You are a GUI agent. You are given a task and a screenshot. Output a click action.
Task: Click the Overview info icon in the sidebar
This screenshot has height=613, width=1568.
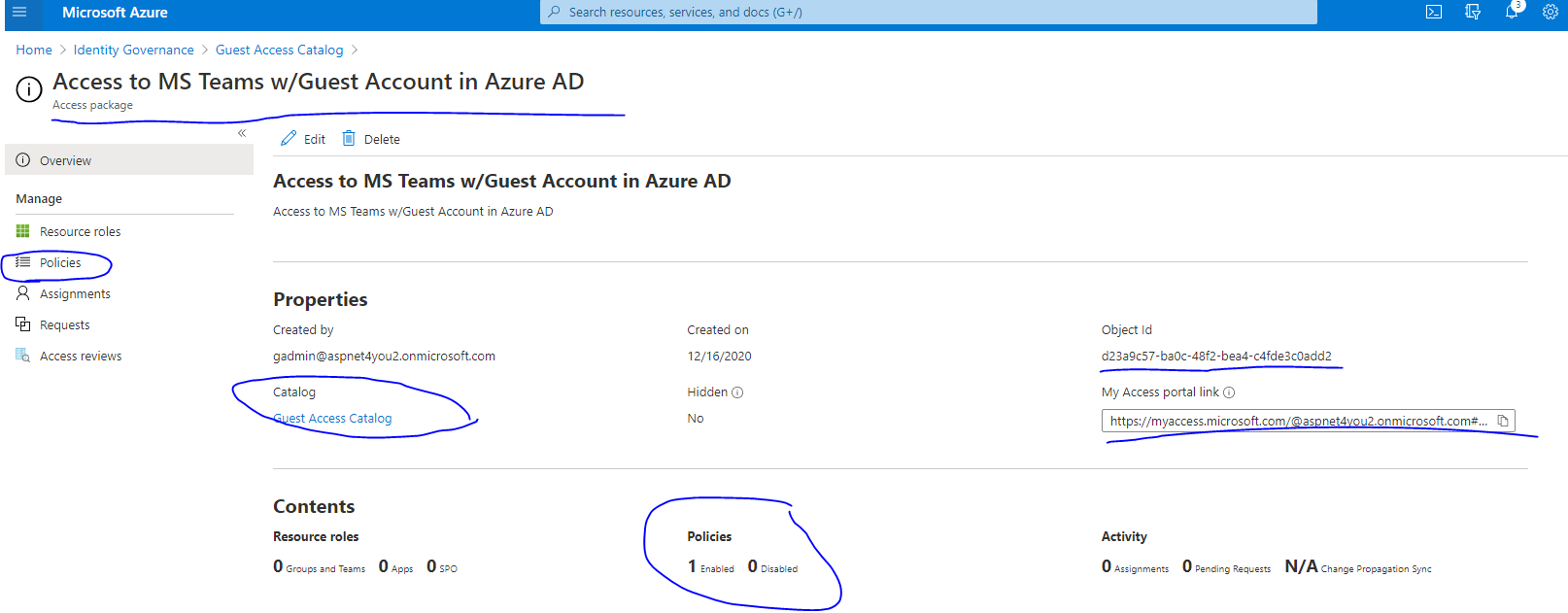[x=22, y=160]
